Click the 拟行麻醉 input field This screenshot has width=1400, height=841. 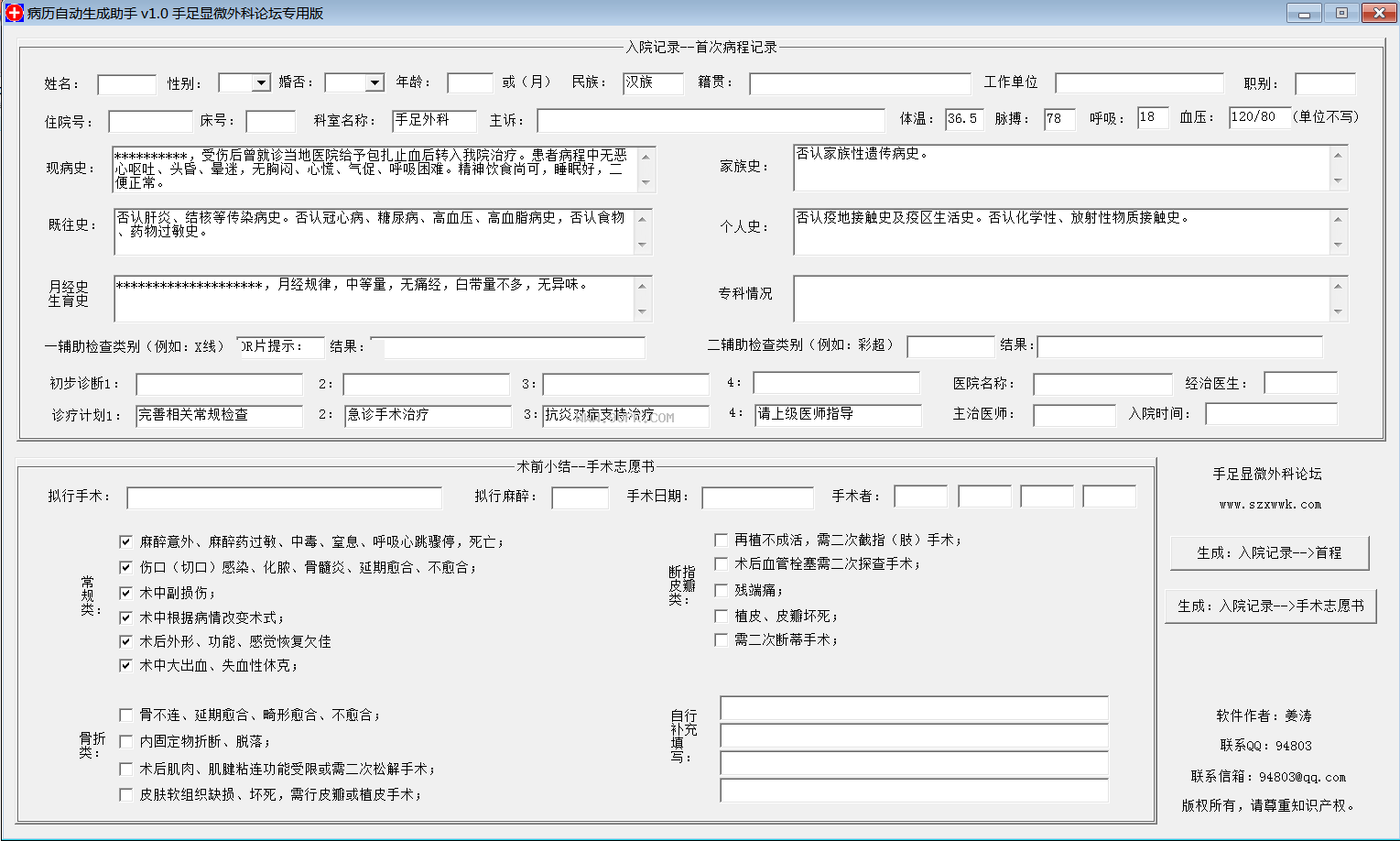pos(580,497)
